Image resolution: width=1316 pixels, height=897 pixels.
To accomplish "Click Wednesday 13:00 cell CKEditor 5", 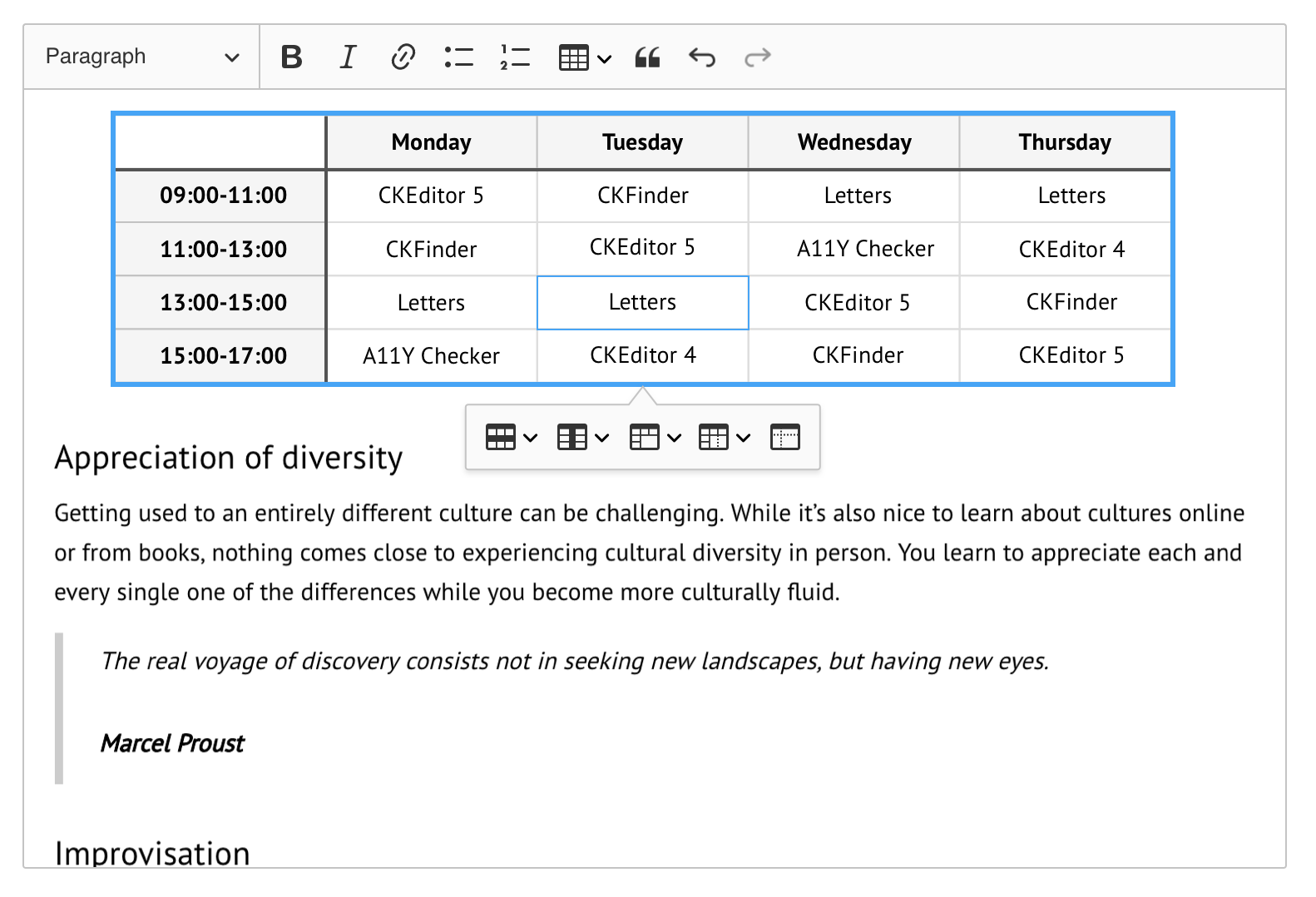I will click(854, 302).
